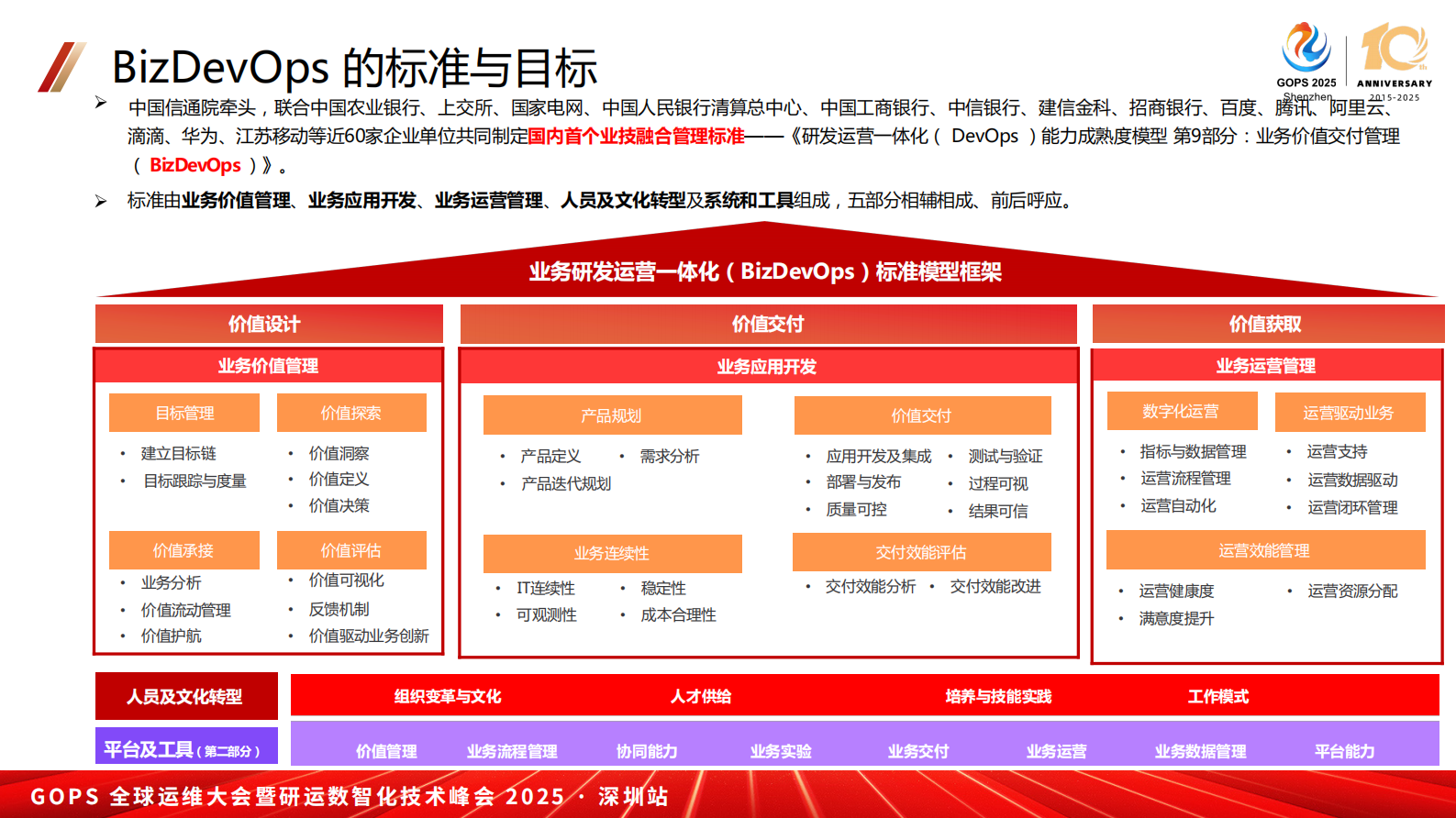Click the bullet 结果可信
Image resolution: width=1456 pixels, height=818 pixels.
pyautogui.click(x=998, y=511)
